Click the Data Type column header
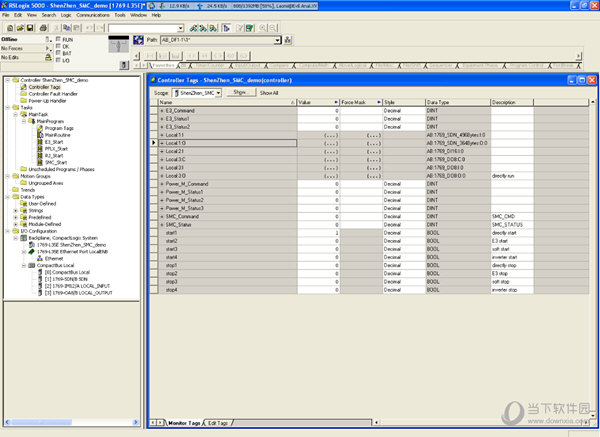The image size is (600, 437). click(458, 102)
